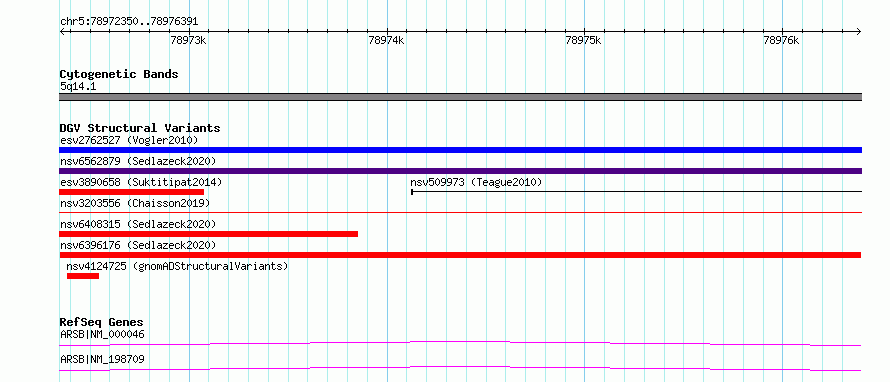Click the black nsv509973 variant line
The width and height of the screenshot is (890, 382).
click(x=636, y=192)
